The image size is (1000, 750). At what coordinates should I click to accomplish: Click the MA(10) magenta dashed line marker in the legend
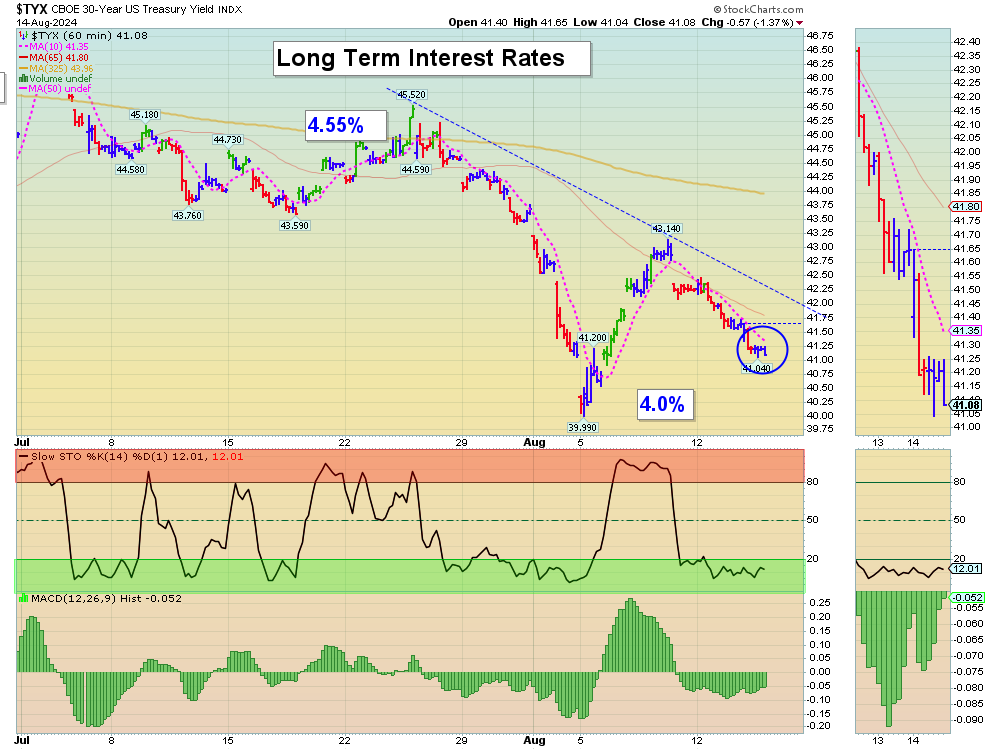tap(24, 47)
